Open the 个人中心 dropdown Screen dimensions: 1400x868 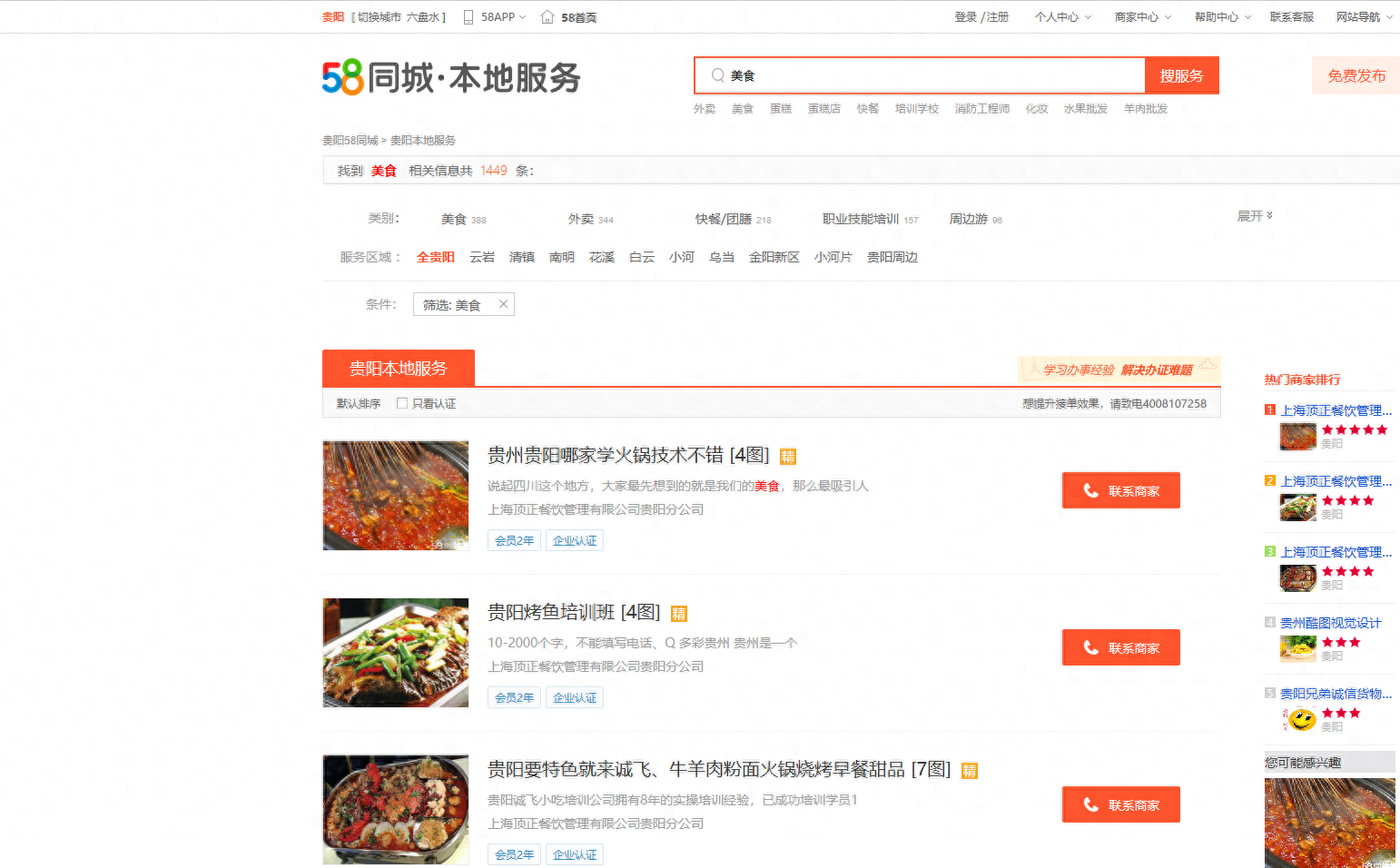(x=1062, y=17)
